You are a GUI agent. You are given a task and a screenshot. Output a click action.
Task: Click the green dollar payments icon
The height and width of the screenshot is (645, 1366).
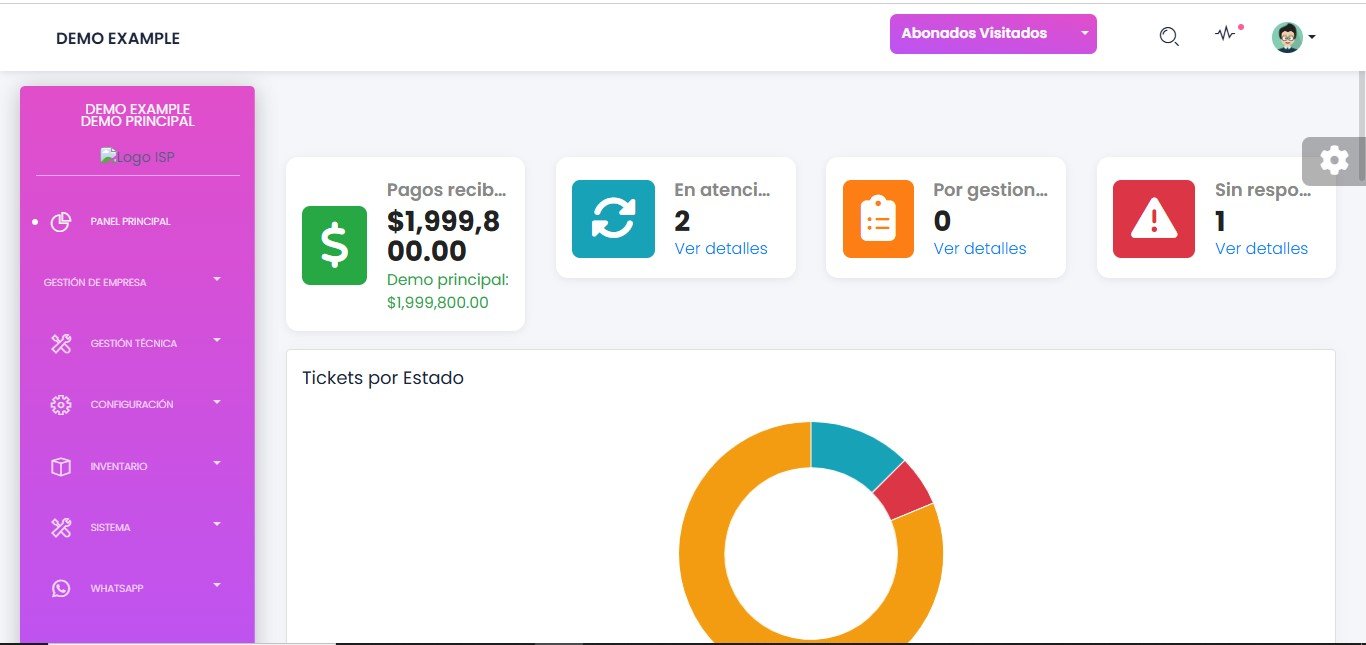point(334,245)
